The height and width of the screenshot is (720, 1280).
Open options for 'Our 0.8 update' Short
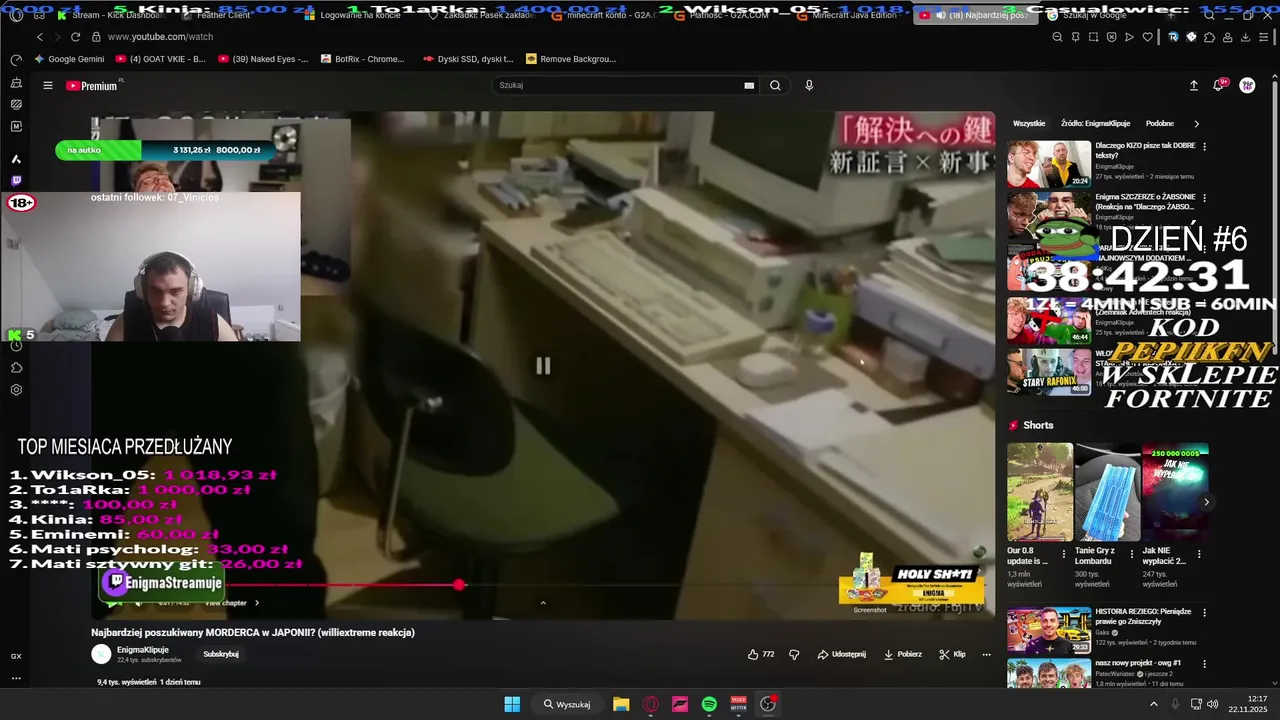pyautogui.click(x=1063, y=554)
